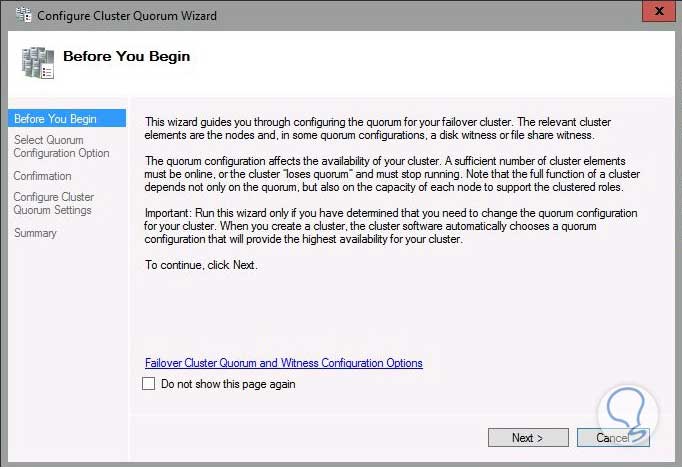The width and height of the screenshot is (682, 469).
Task: Click the paragraph starting 'This wizard guides you'
Action: 378,128
